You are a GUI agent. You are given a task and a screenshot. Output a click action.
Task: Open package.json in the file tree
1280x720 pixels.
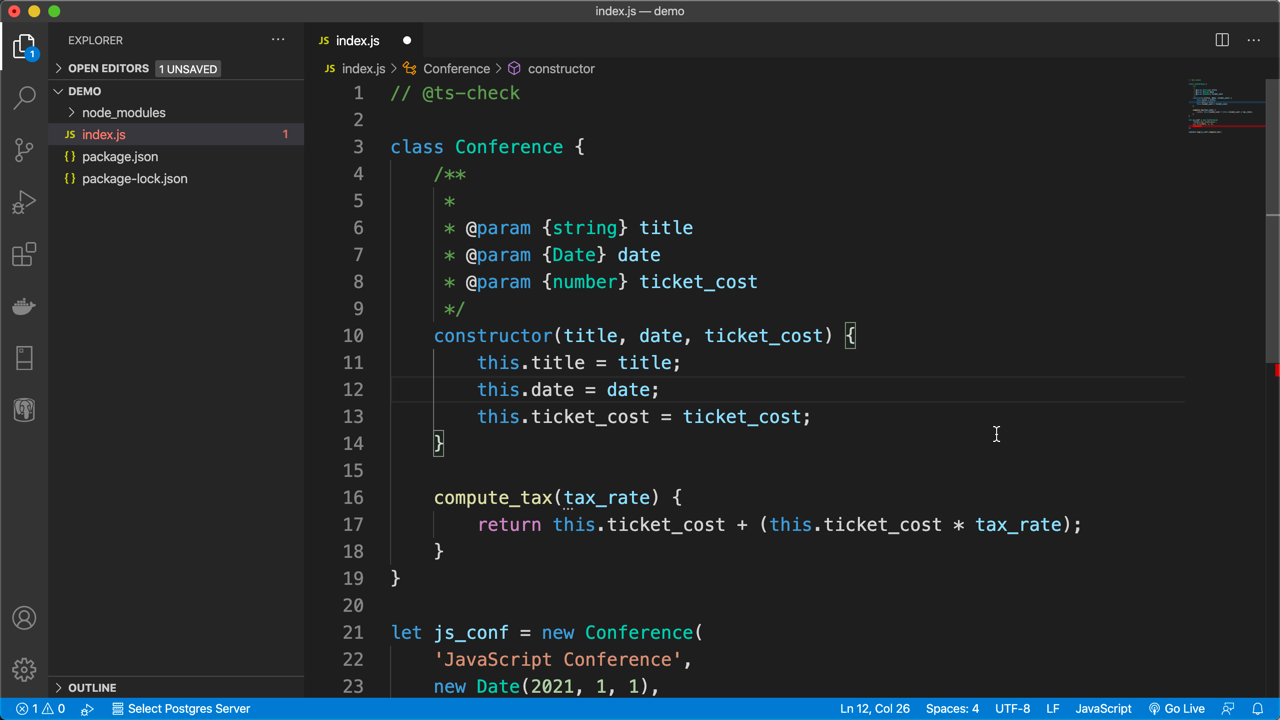click(x=176, y=157)
